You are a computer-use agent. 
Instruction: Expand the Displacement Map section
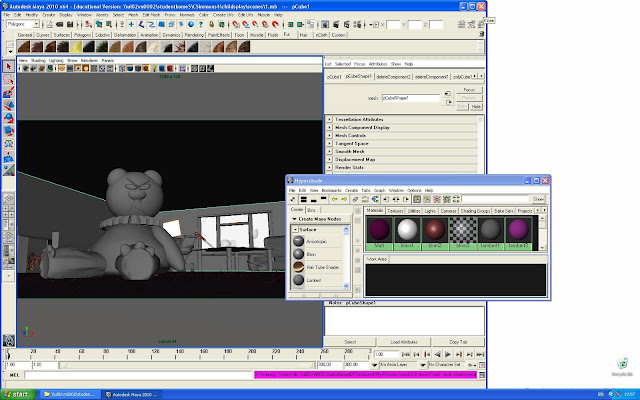point(329,160)
